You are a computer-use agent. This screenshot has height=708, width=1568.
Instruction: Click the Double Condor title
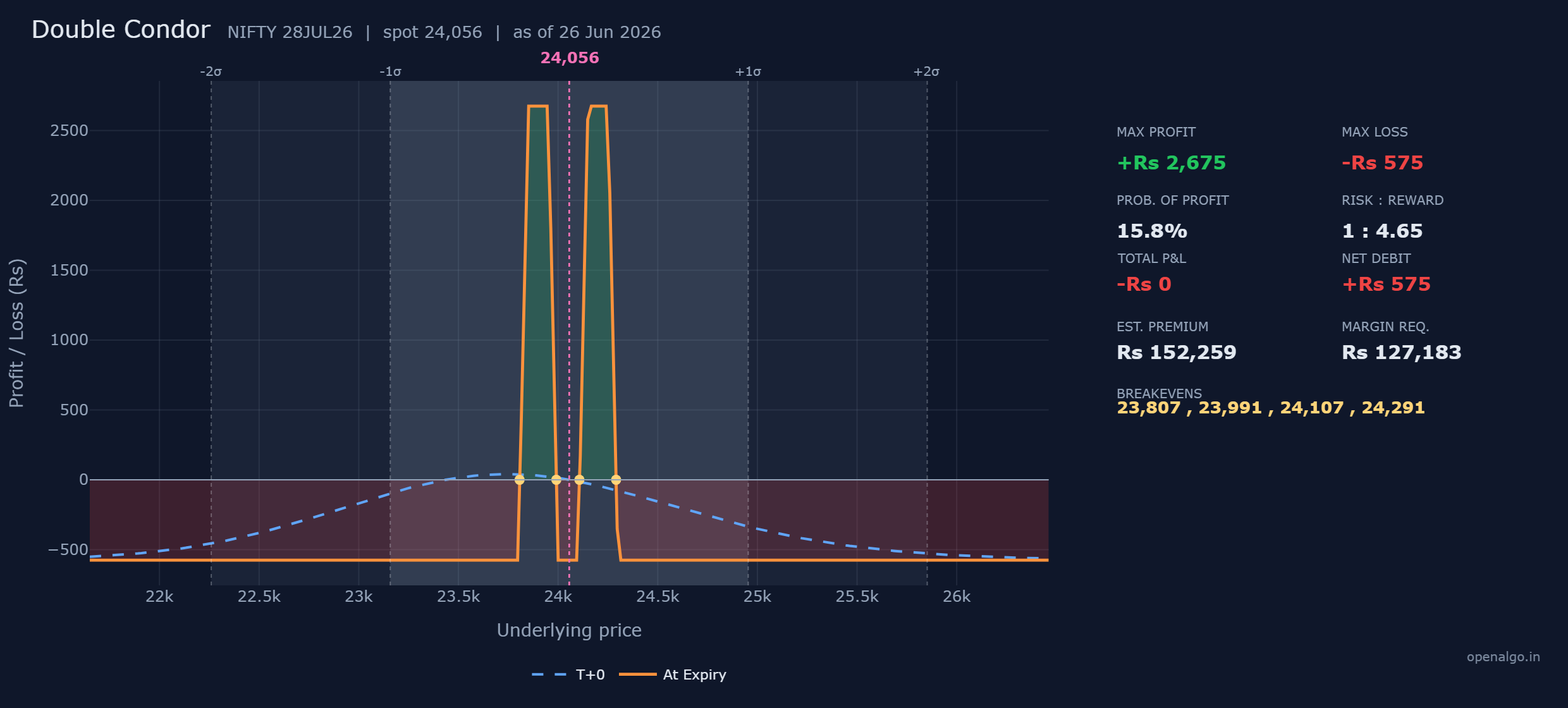[121, 30]
